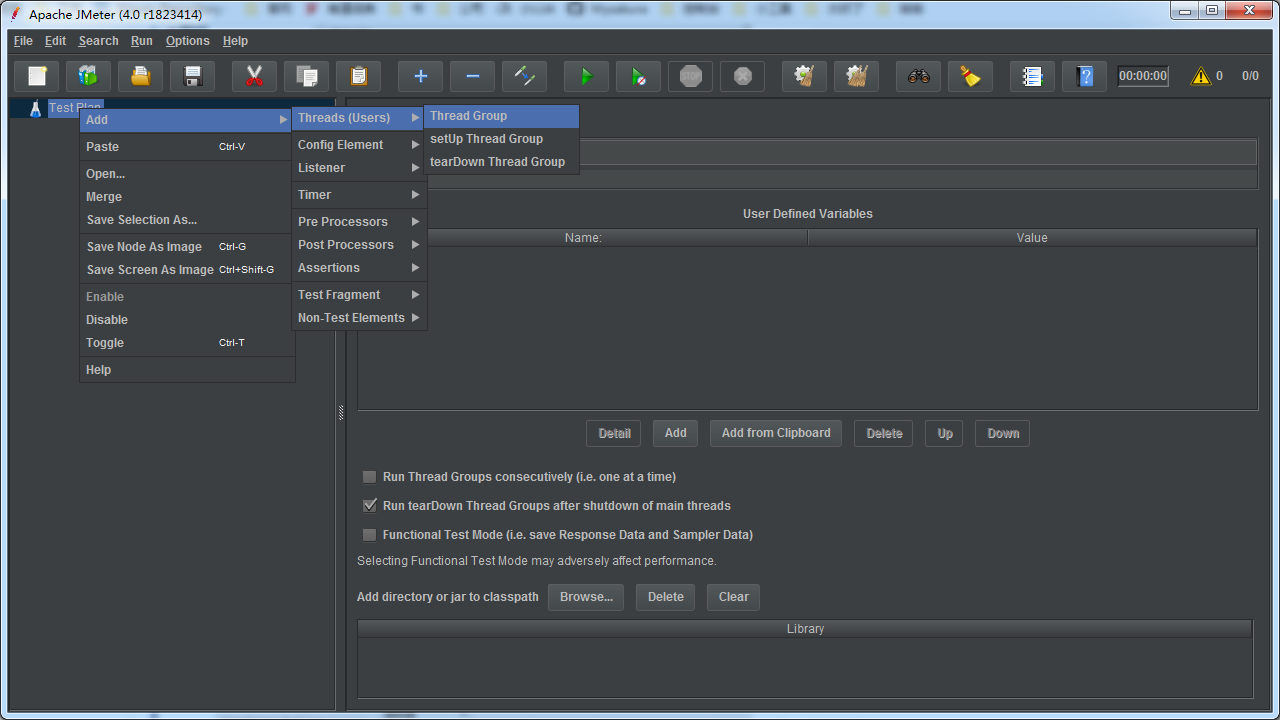The image size is (1280, 720).
Task: Click the Open file folder icon
Action: click(141, 76)
